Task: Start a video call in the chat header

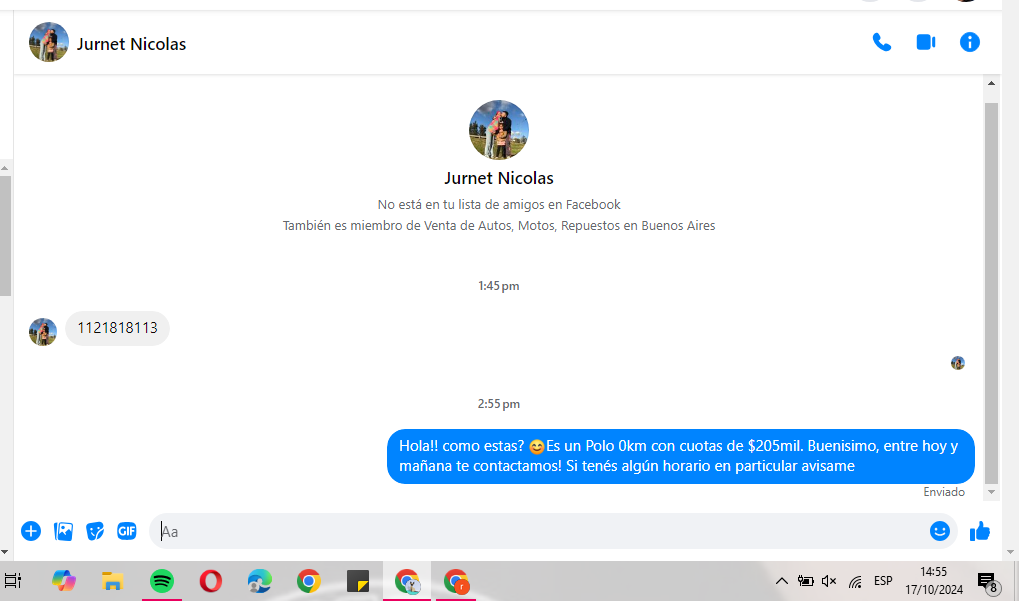Action: click(925, 42)
